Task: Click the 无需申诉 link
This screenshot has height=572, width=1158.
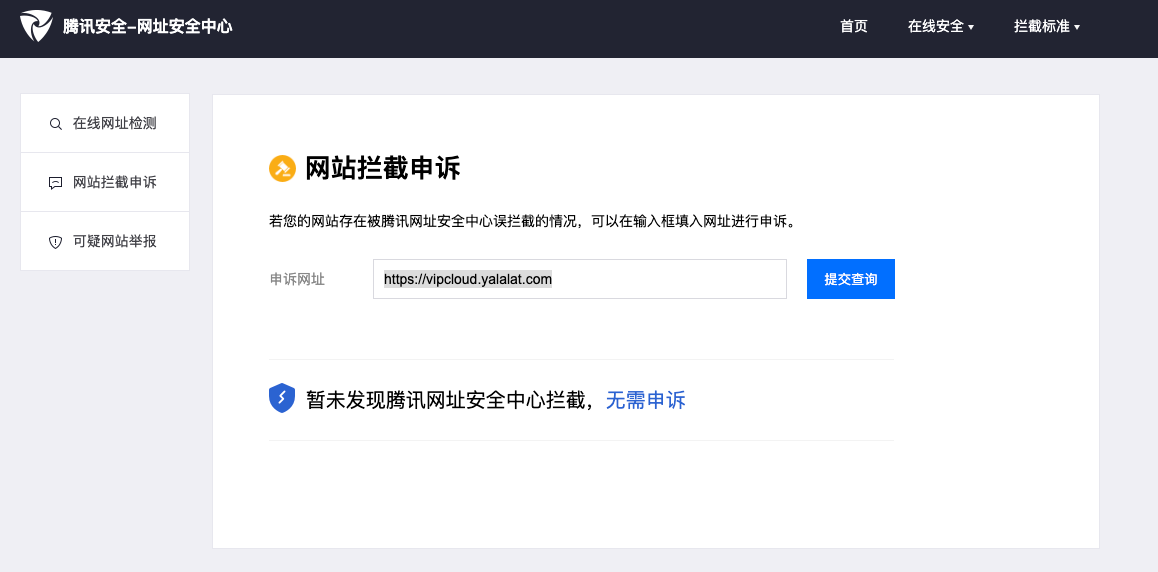Action: click(x=645, y=400)
